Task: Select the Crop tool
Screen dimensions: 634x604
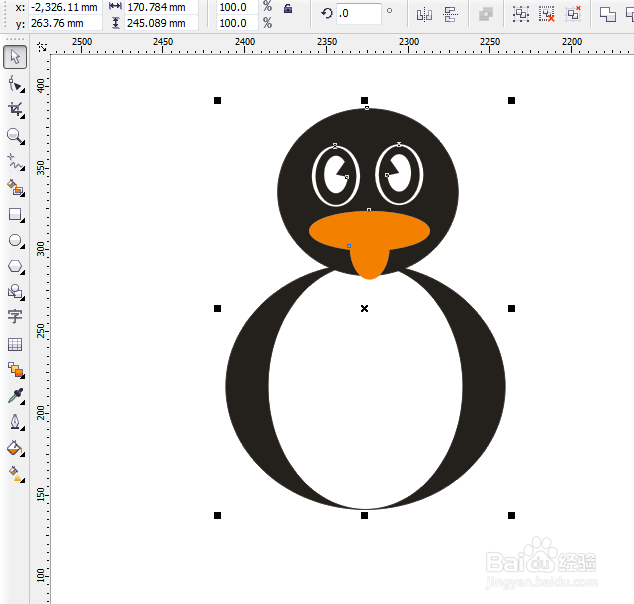Action: (15, 110)
